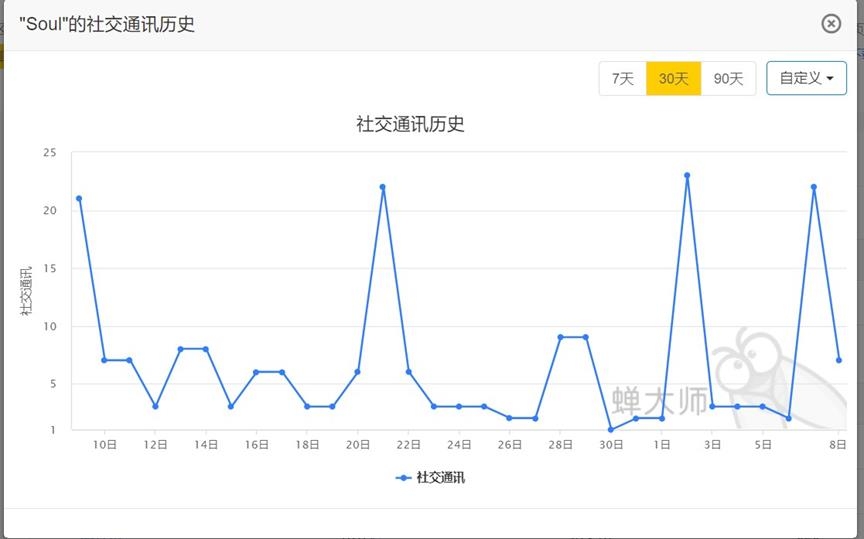Click the x-axis label 1日

(662, 445)
